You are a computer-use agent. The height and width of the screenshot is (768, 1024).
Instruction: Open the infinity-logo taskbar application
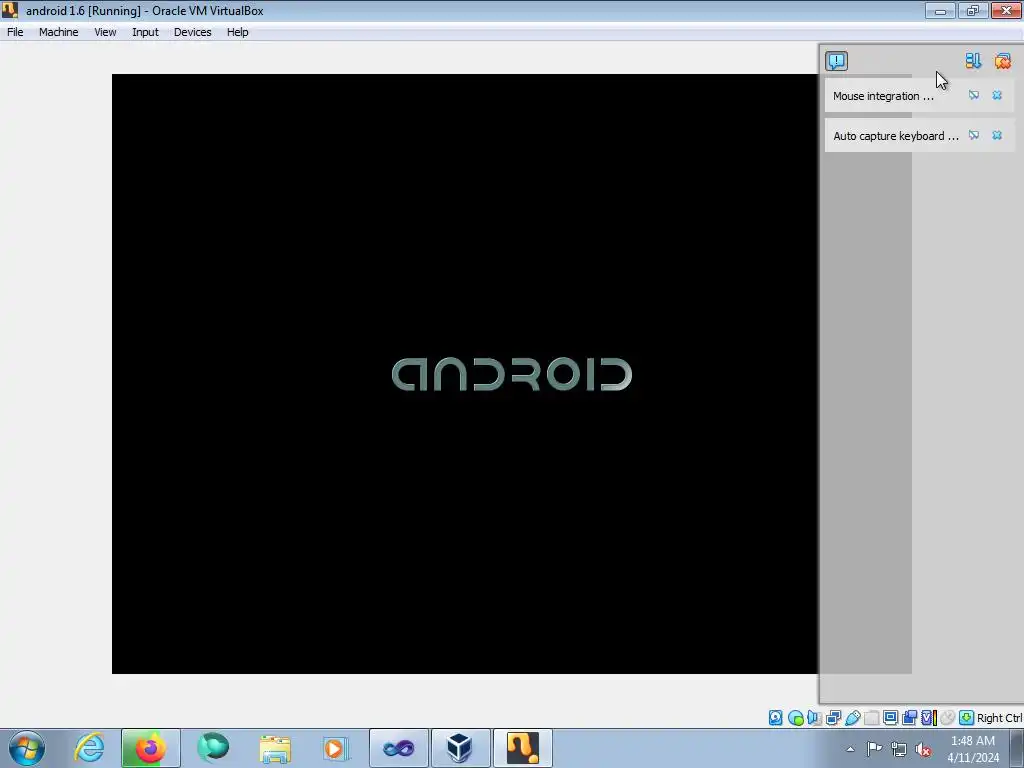click(398, 748)
